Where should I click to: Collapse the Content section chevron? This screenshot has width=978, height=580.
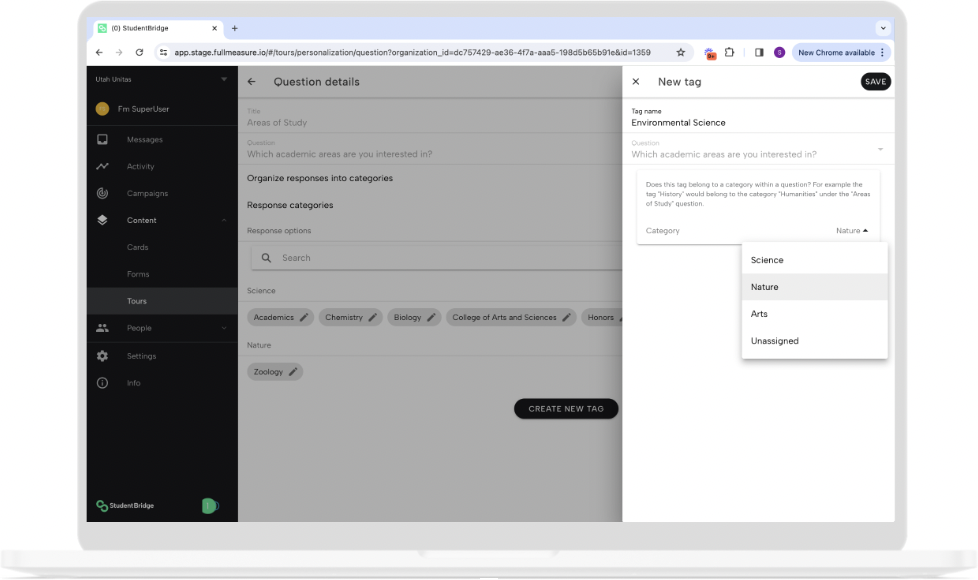click(224, 220)
